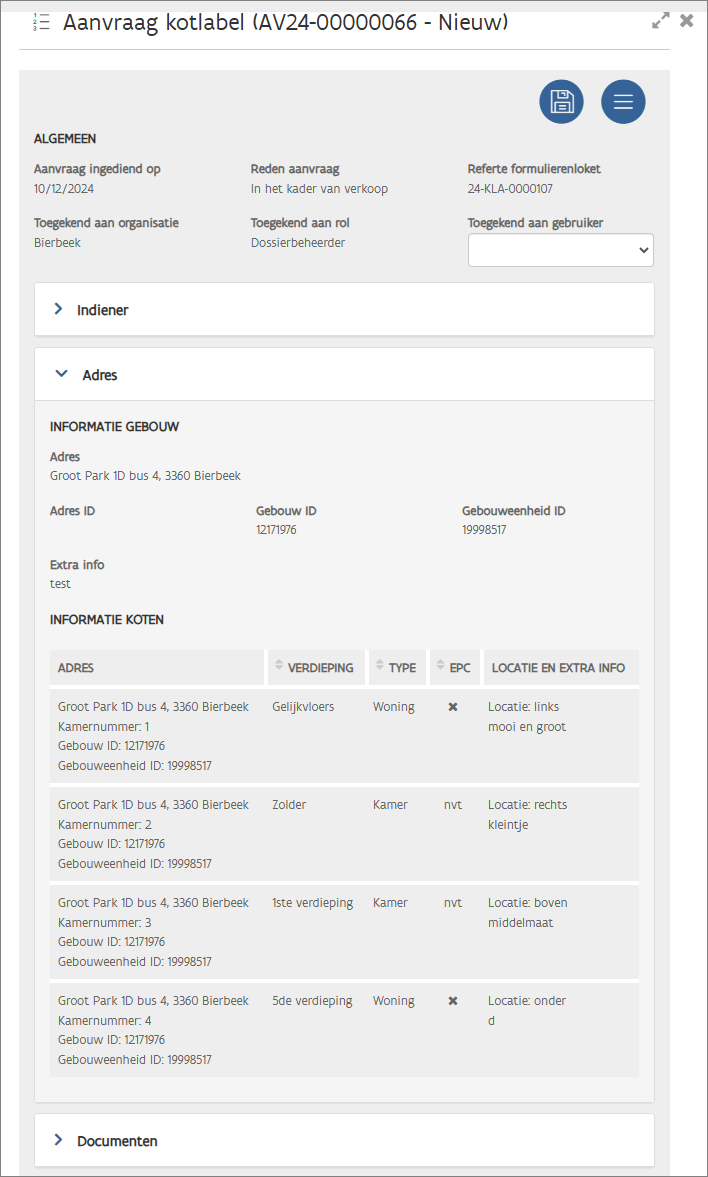Sort table by Type column arrows
708x1177 pixels.
tap(379, 667)
